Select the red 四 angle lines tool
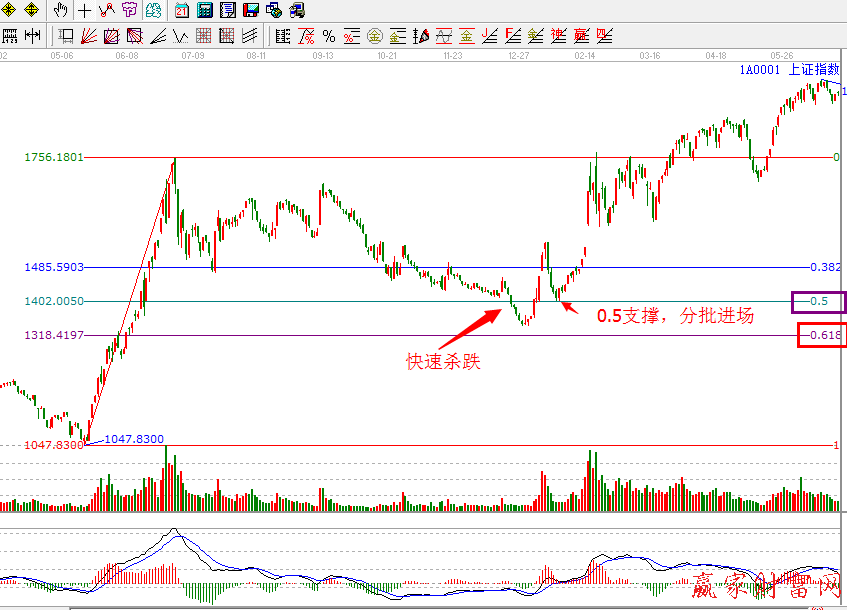The width and height of the screenshot is (847, 610). pyautogui.click(x=605, y=36)
